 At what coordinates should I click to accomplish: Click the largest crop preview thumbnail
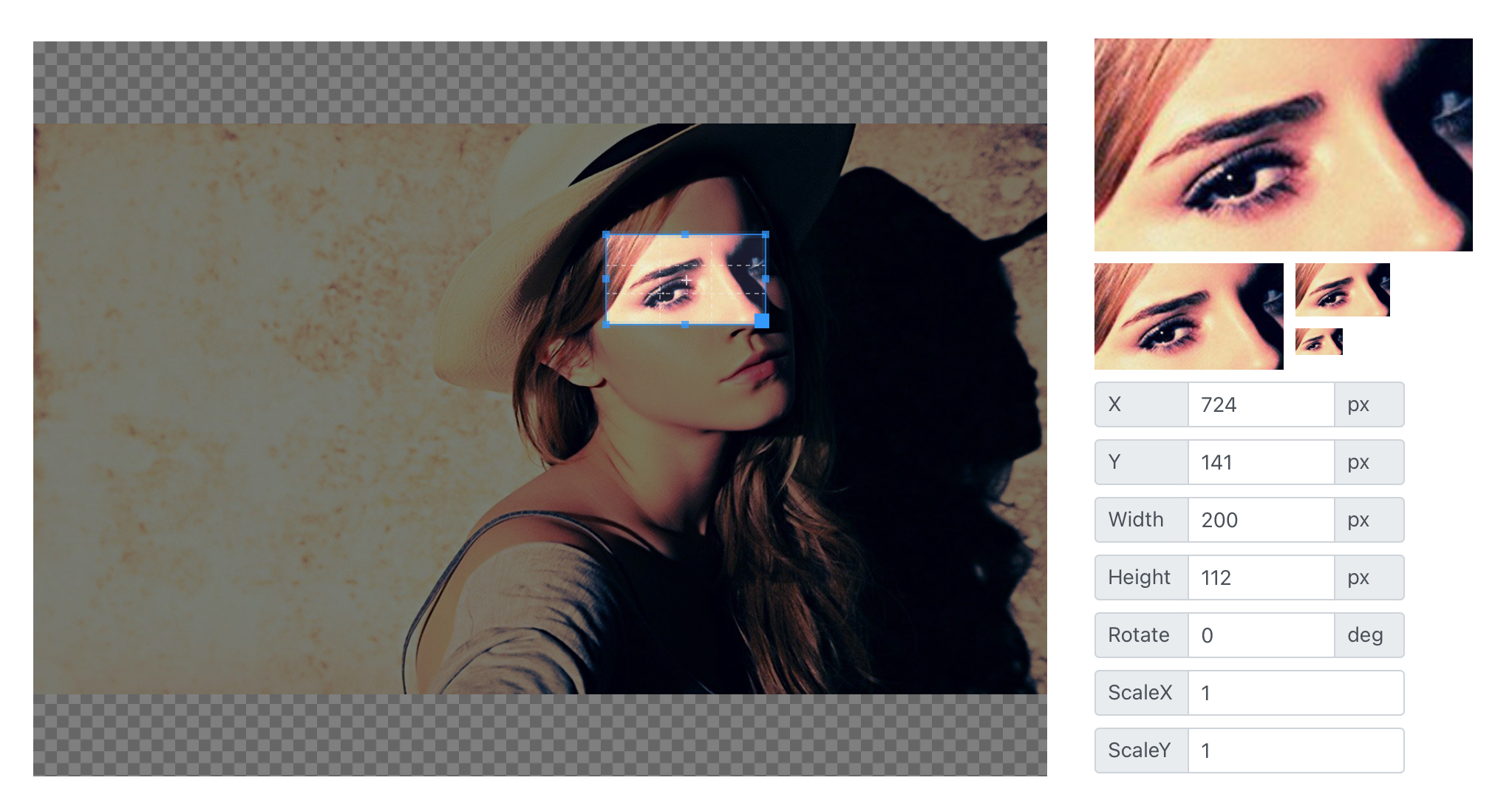(1283, 145)
